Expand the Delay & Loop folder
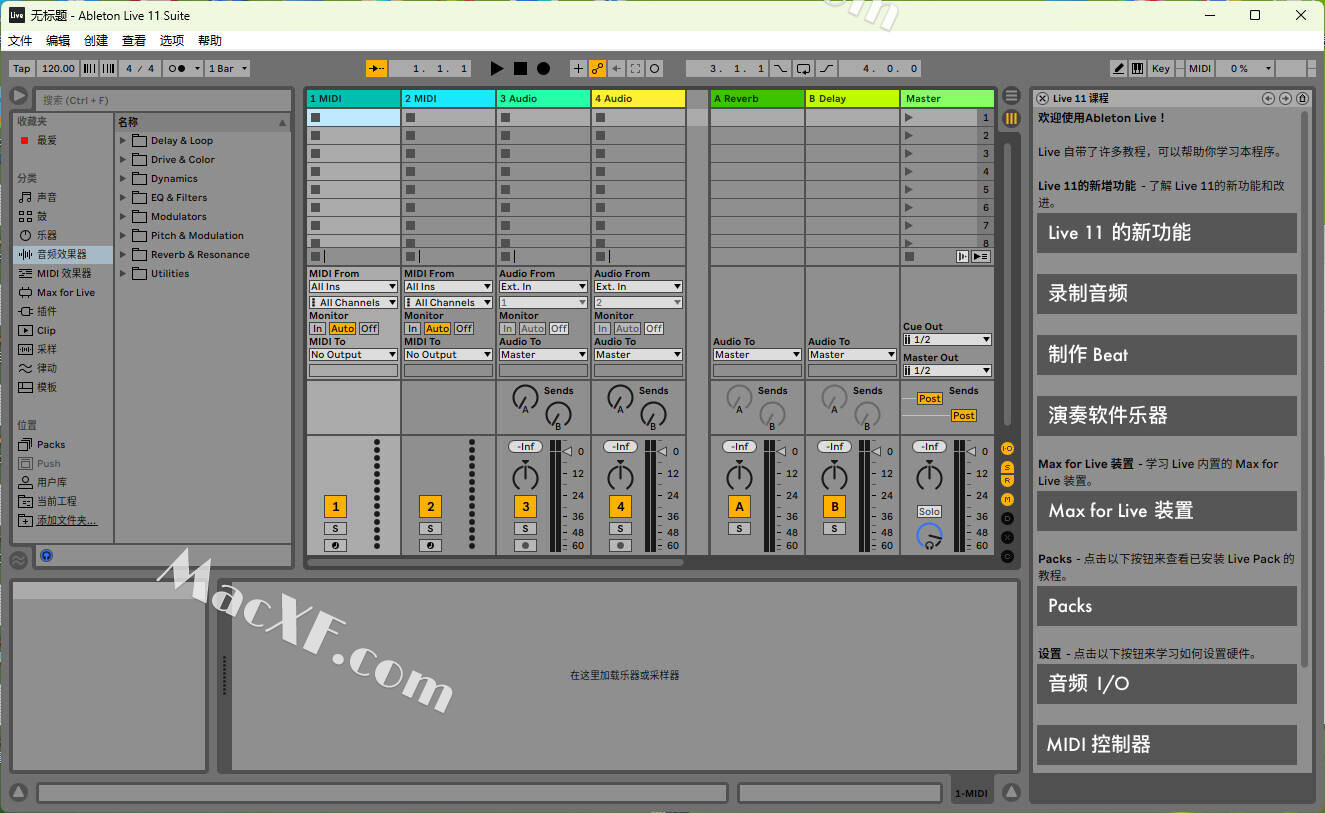The image size is (1325, 813). 123,141
